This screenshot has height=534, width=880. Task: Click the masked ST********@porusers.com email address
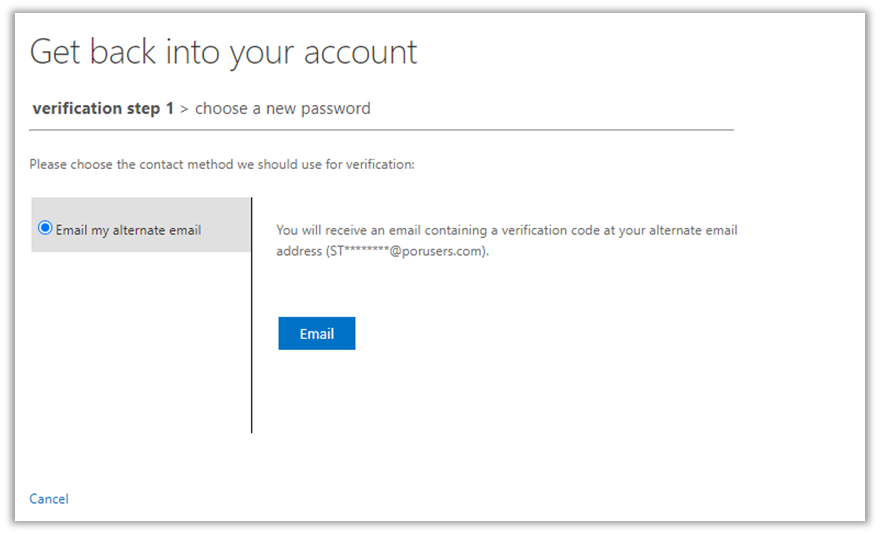point(407,252)
